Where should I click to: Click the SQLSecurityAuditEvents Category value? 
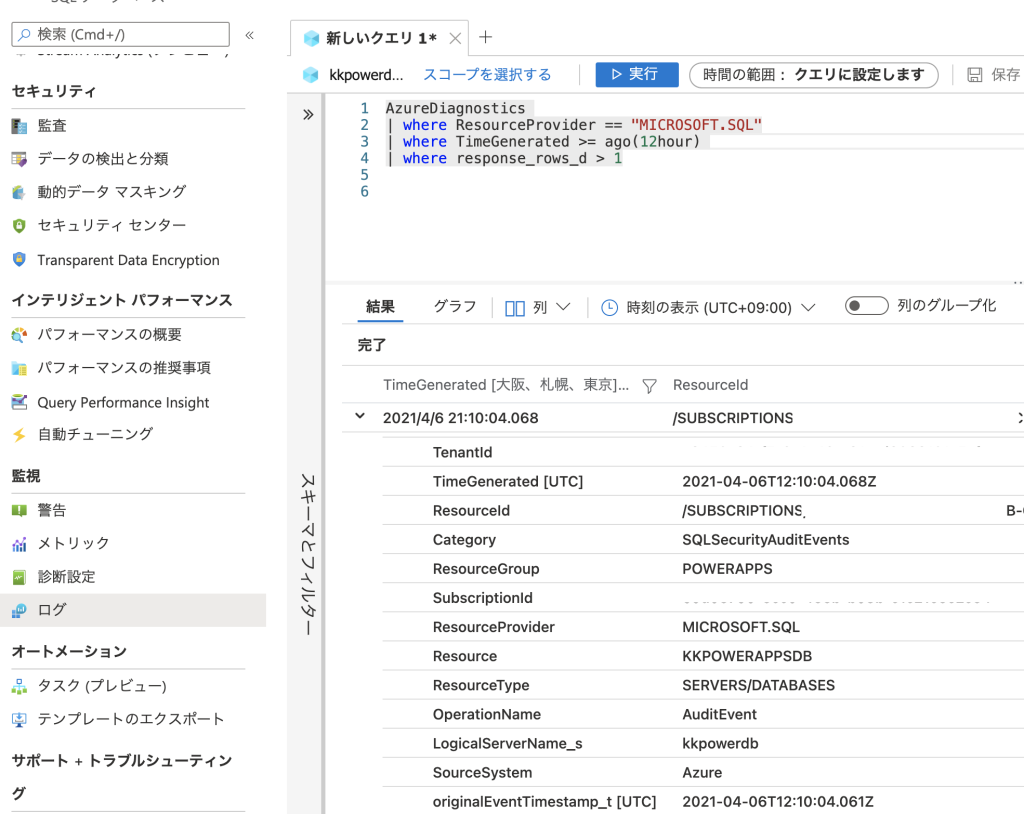coord(765,540)
